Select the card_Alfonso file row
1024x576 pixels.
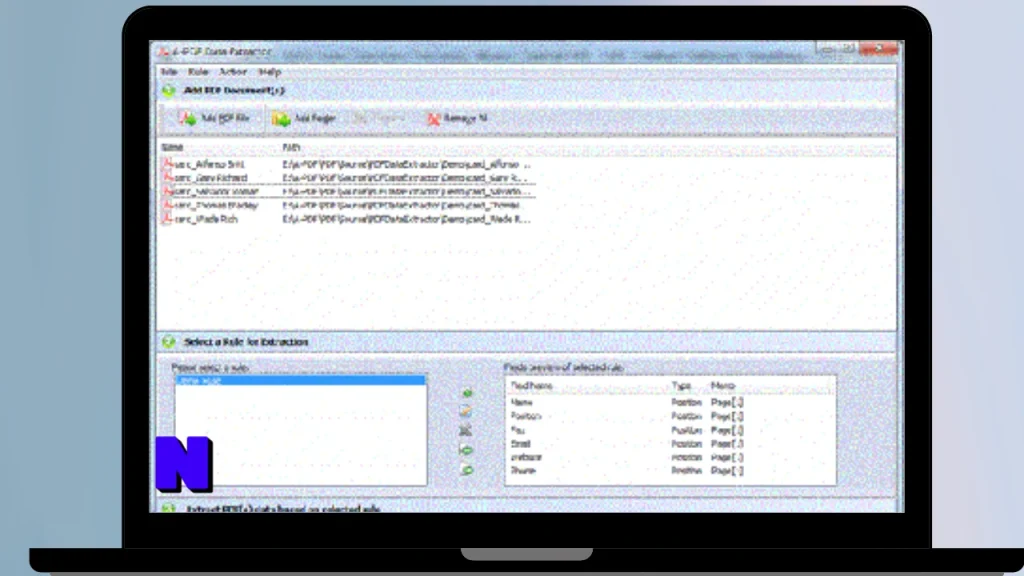click(x=348, y=165)
